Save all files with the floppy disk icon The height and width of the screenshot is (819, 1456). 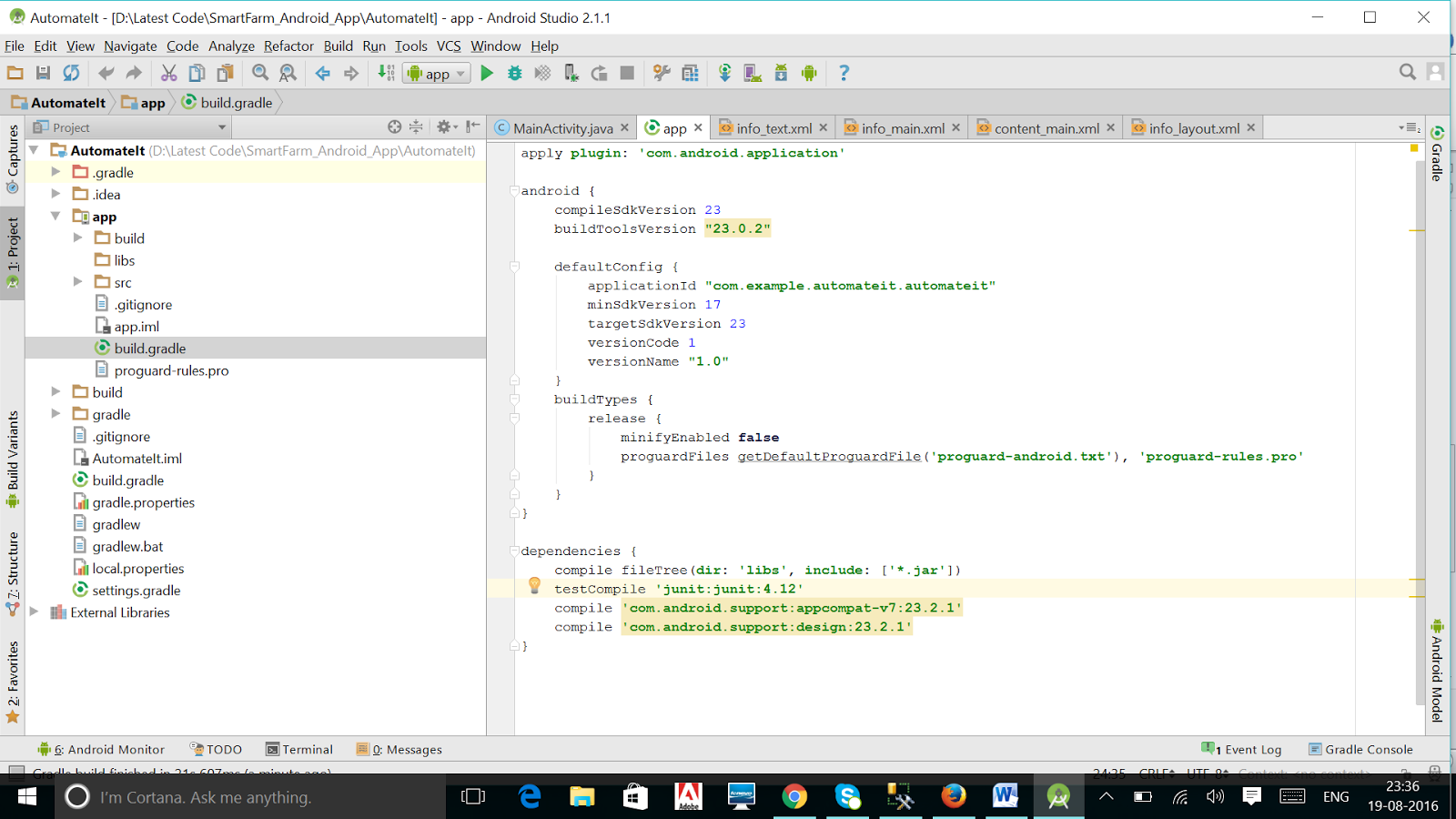[43, 73]
